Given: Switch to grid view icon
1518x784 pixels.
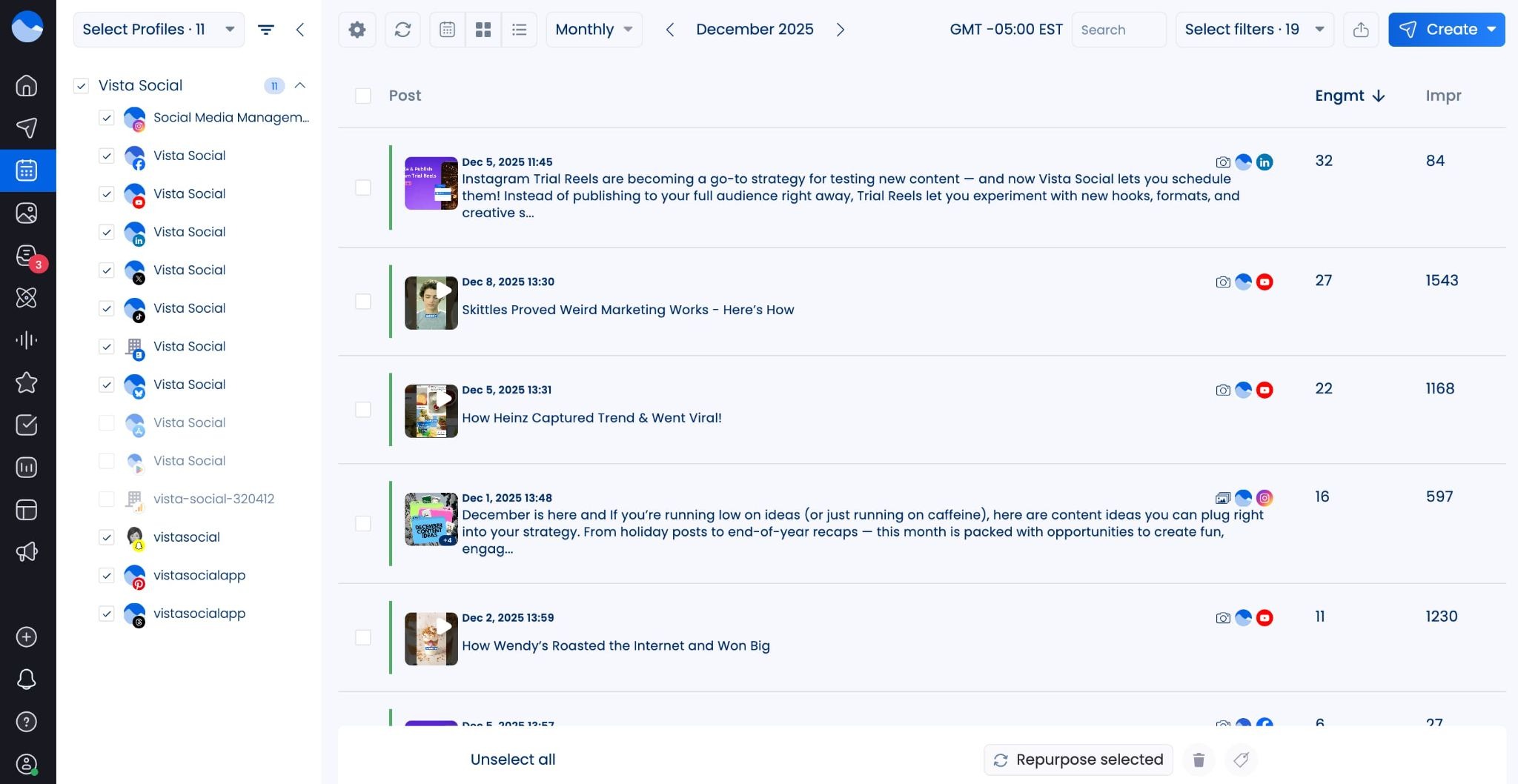Looking at the screenshot, I should pyautogui.click(x=483, y=30).
